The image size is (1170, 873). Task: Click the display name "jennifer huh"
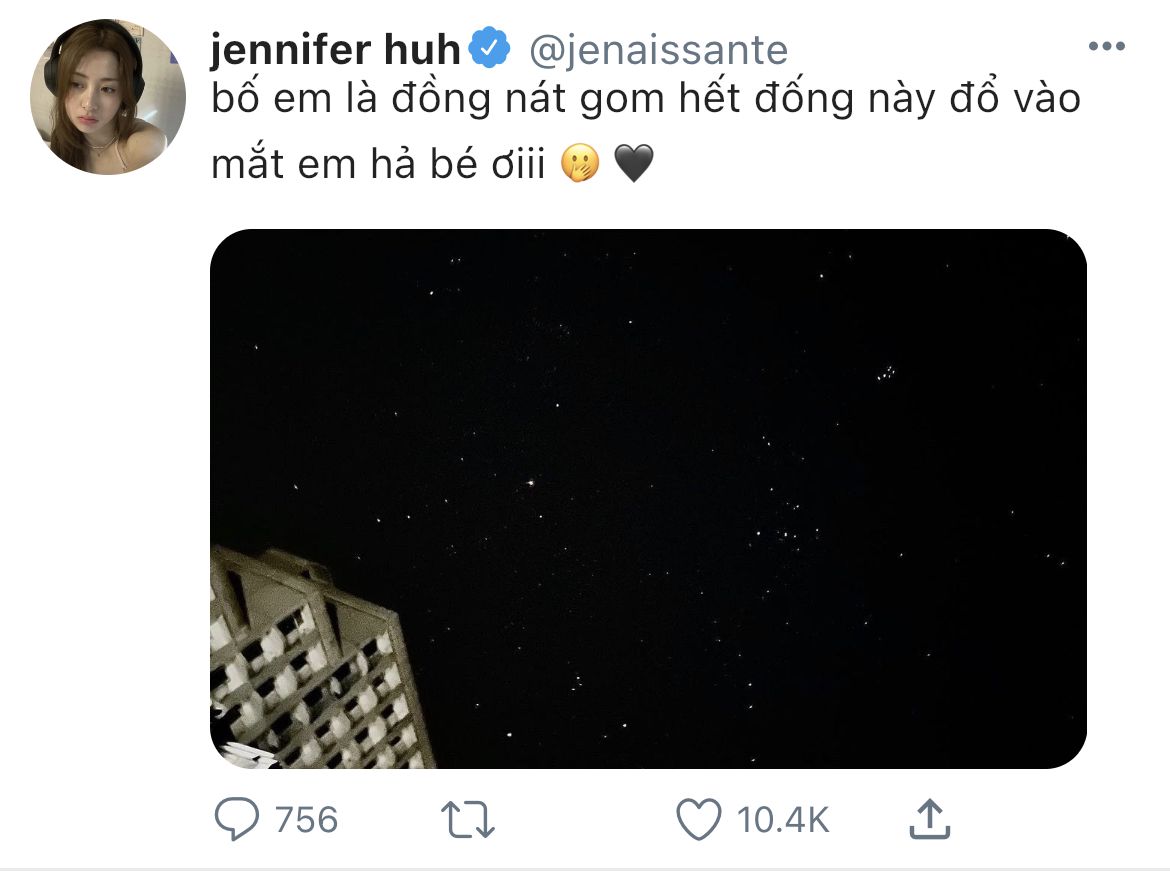(335, 49)
